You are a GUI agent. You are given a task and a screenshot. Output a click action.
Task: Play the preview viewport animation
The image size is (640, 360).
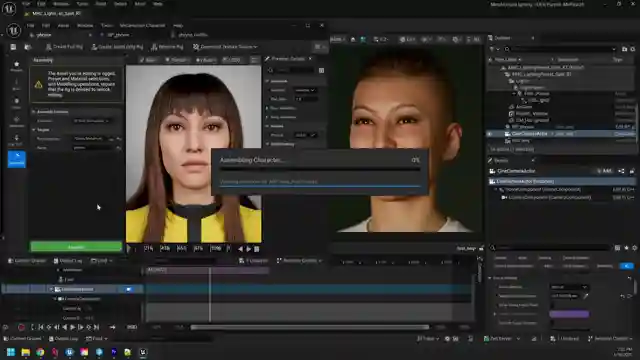[x=249, y=249]
